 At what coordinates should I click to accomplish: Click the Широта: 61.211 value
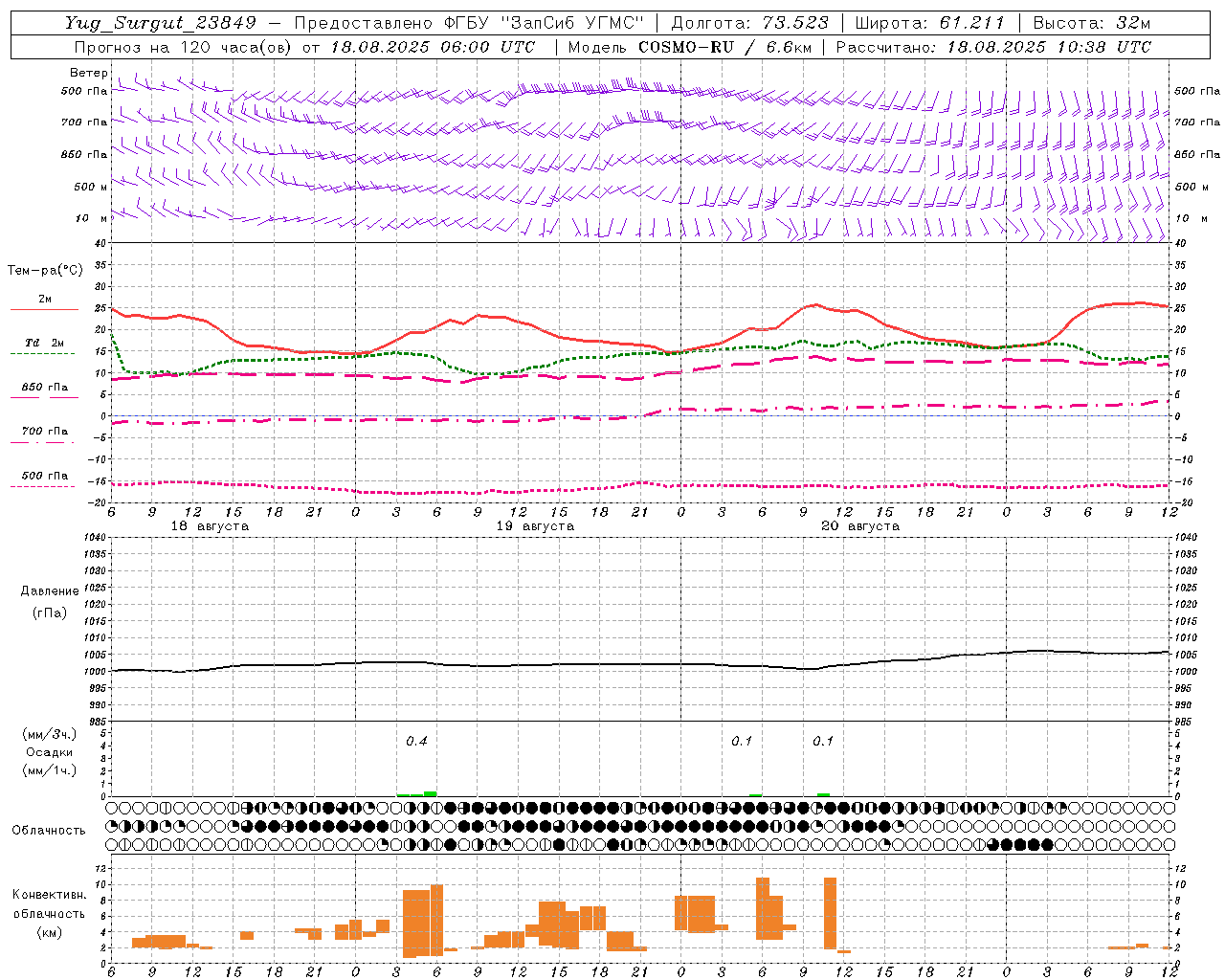[x=930, y=23]
